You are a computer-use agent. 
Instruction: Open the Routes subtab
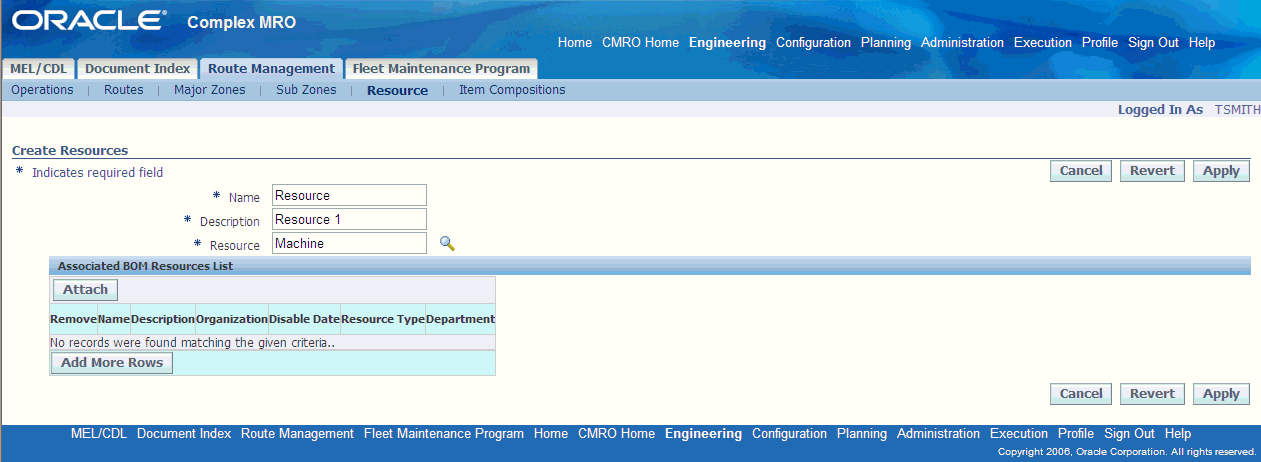pyautogui.click(x=124, y=90)
